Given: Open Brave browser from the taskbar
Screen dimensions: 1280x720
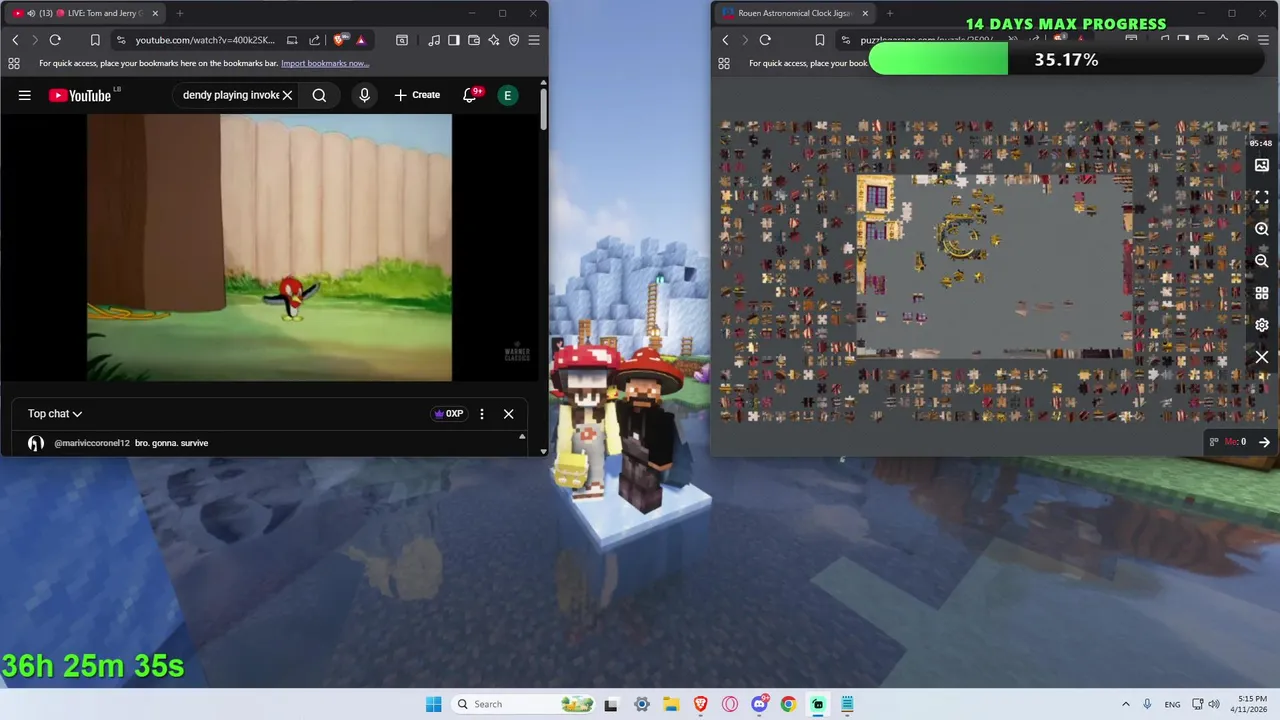Looking at the screenshot, I should [701, 704].
